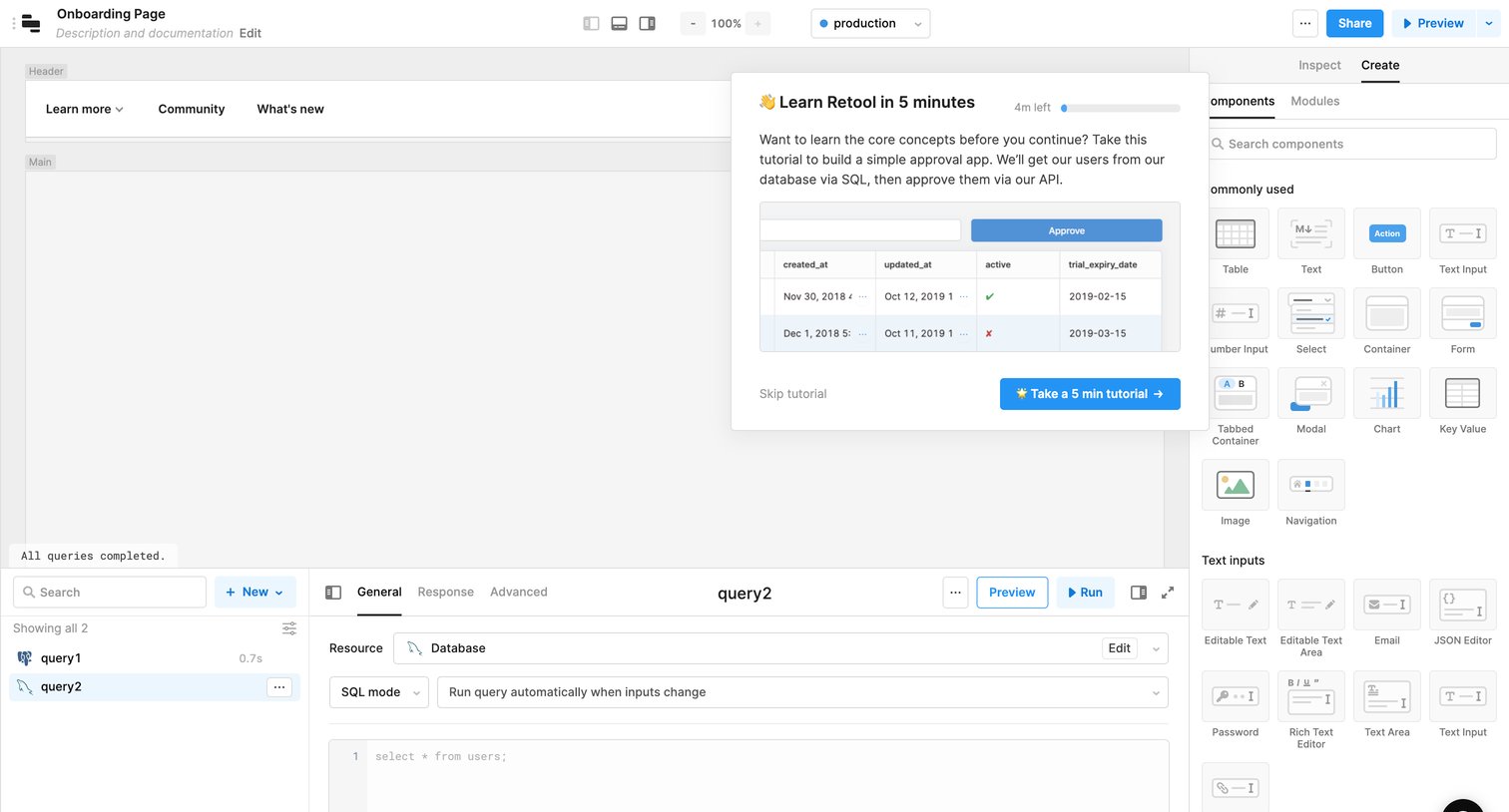Toggle the bottom panel layout icon
Image resolution: width=1509 pixels, height=812 pixels.
[619, 23]
